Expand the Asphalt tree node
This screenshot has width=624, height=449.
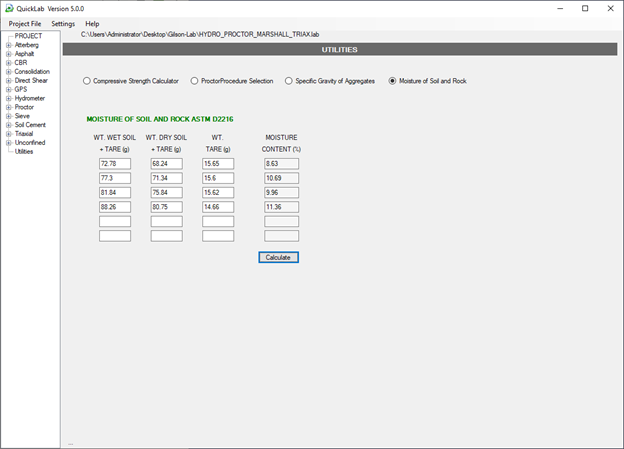[9, 53]
